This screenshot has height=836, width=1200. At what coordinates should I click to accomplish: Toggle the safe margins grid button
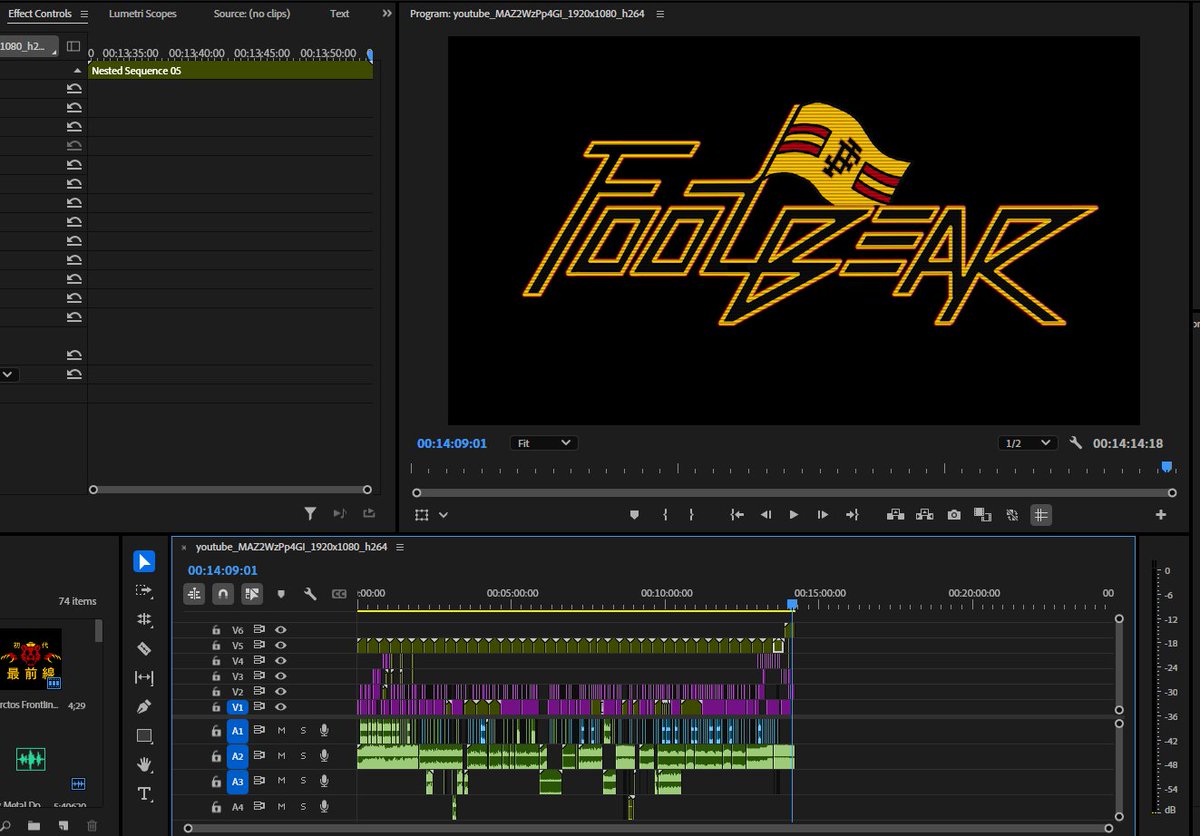(x=1041, y=515)
